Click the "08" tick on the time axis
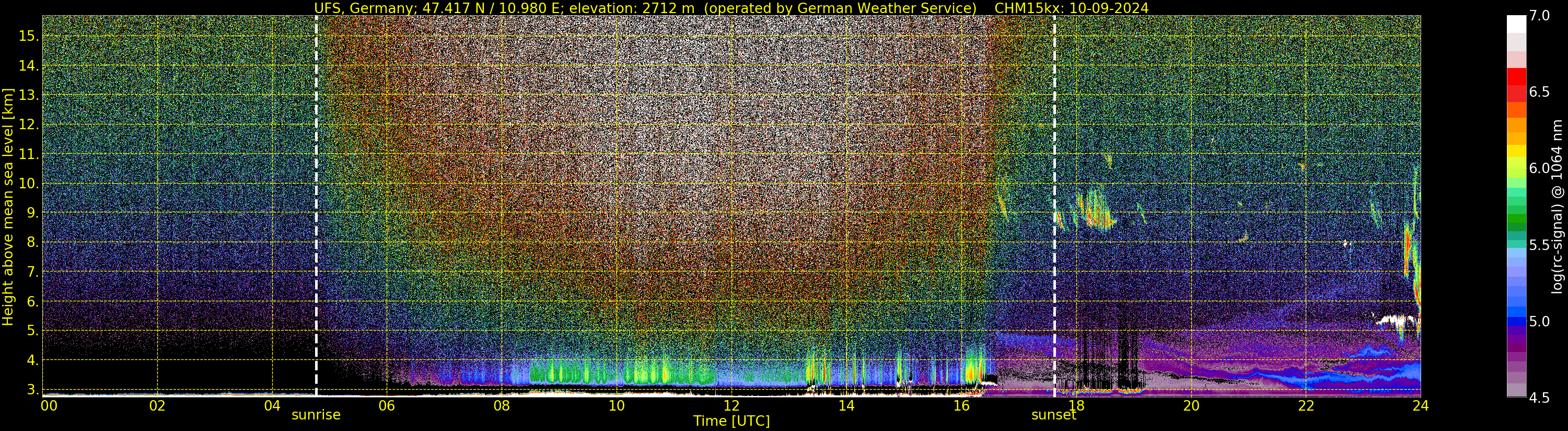Viewport: 1568px width, 431px height. [502, 405]
